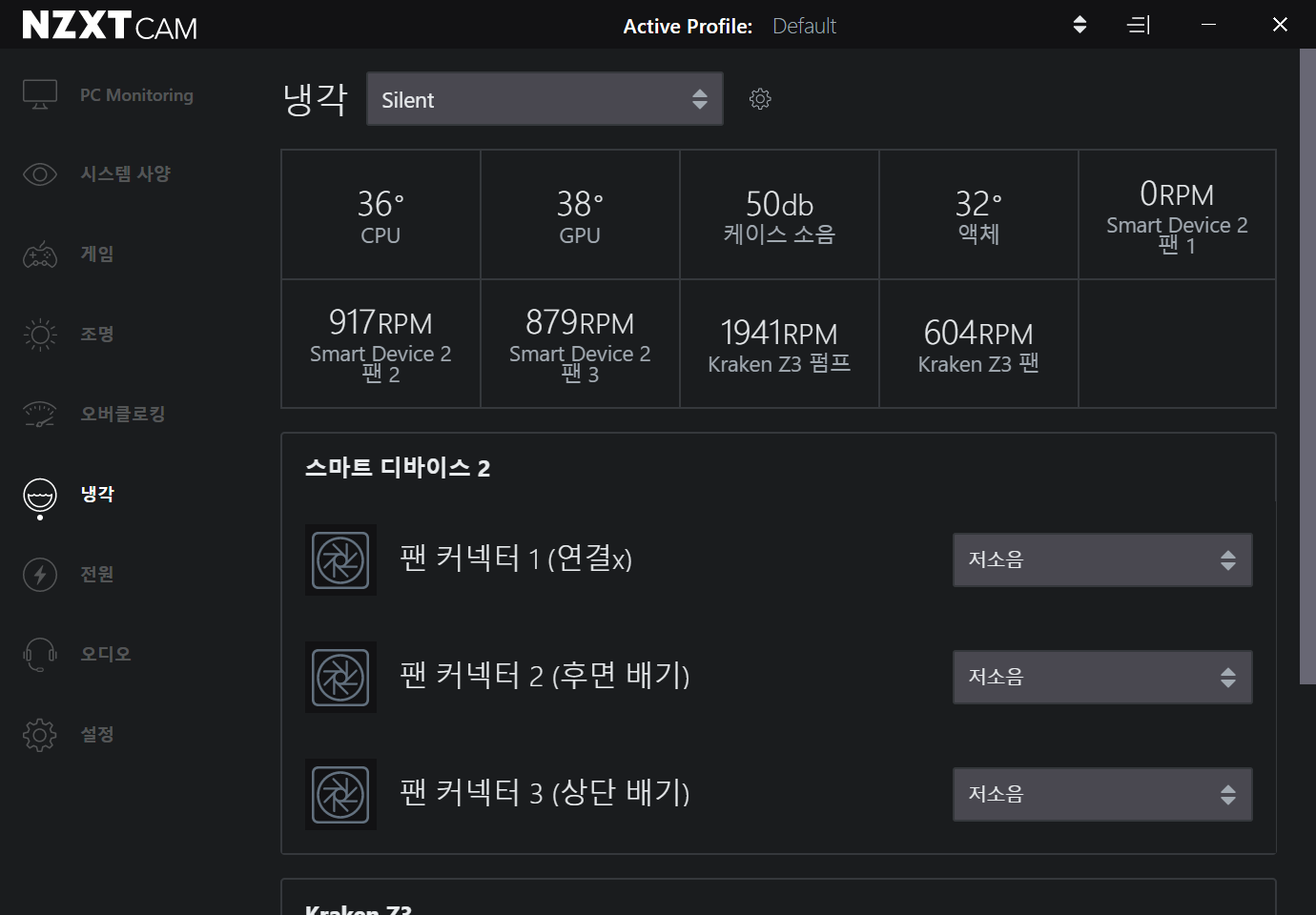Click the 38° GPU temperature tile
The height and width of the screenshot is (915, 1316).
coord(580,214)
